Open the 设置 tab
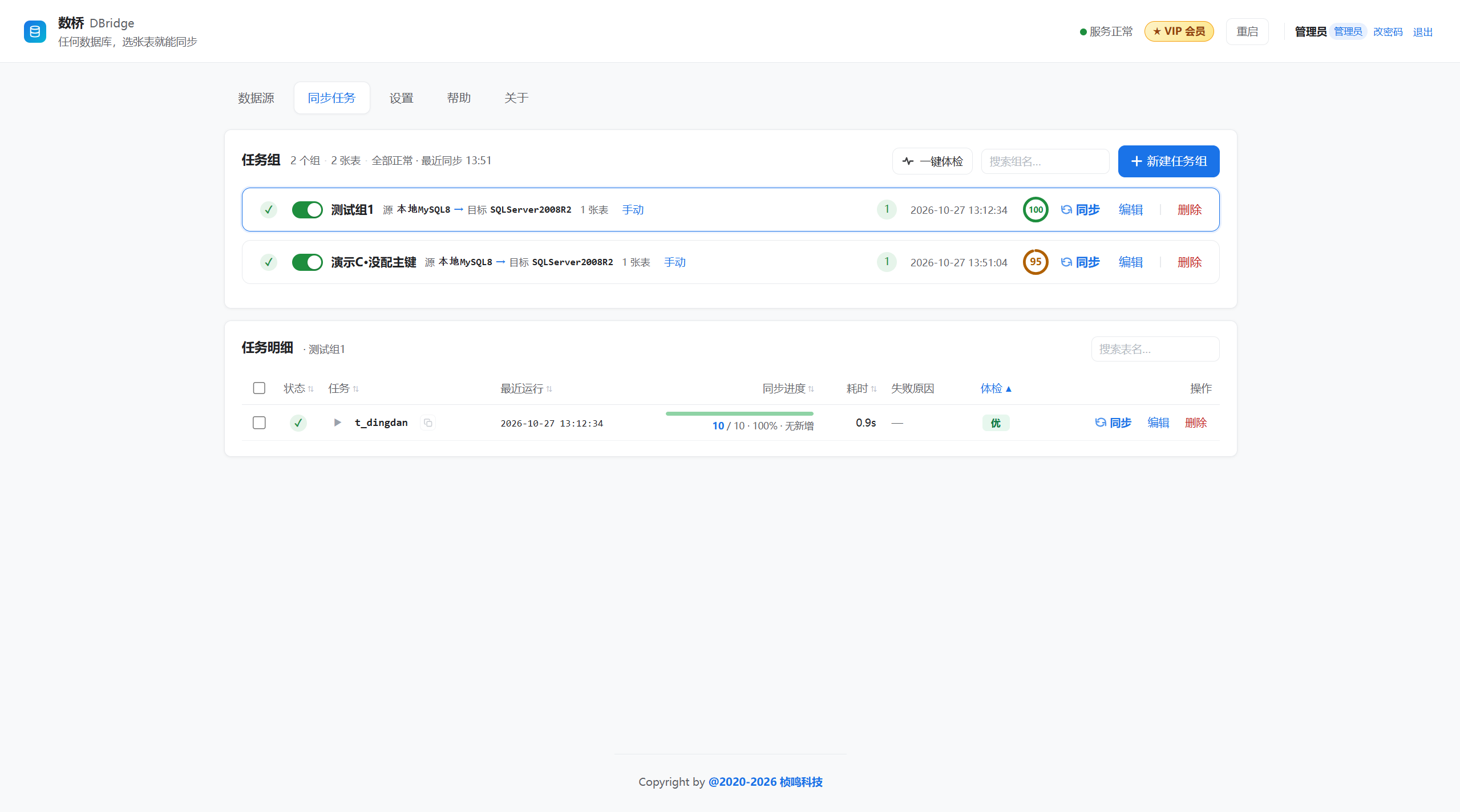This screenshot has height=812, width=1460. click(x=402, y=98)
